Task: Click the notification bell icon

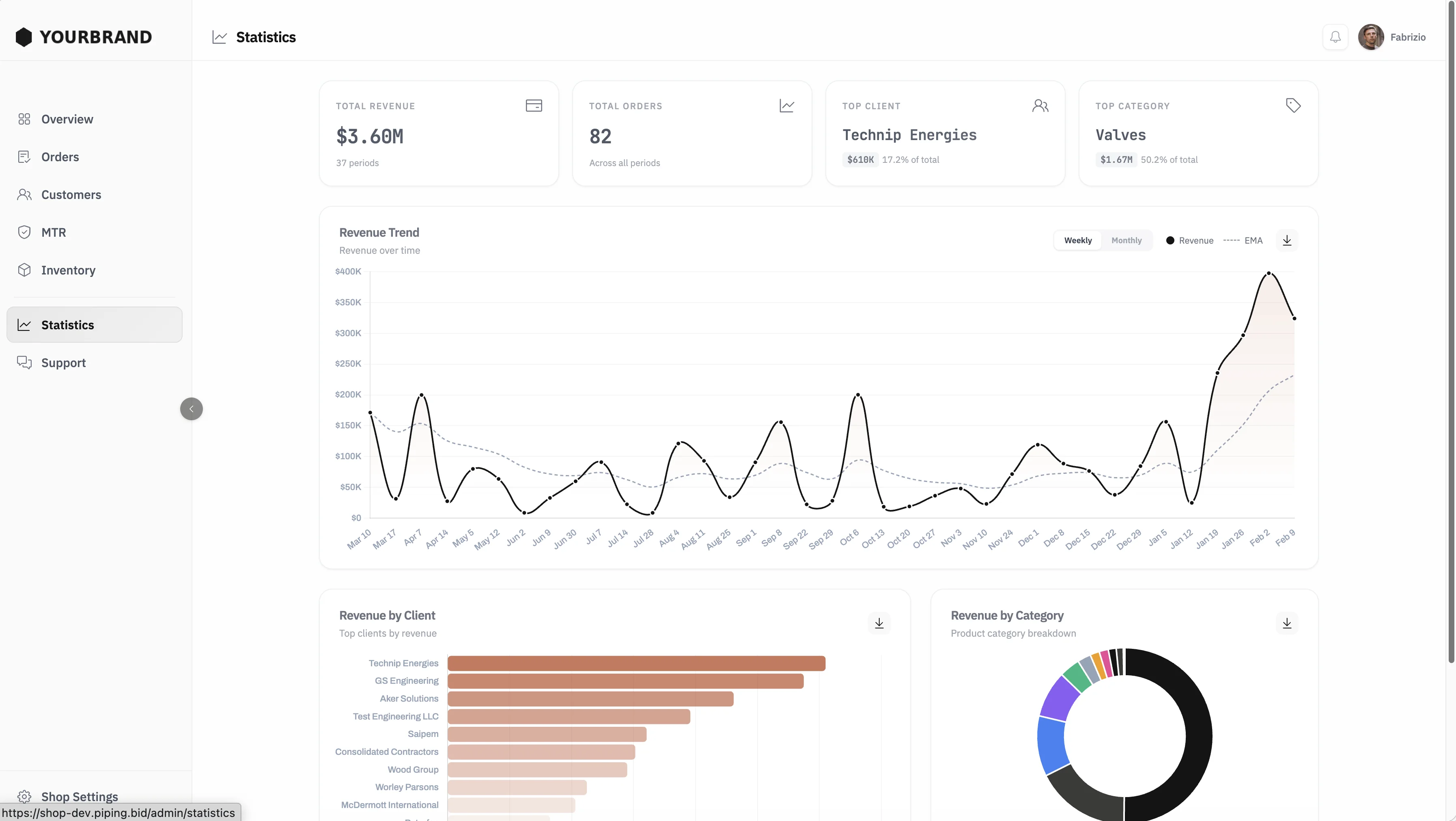Action: click(x=1335, y=37)
